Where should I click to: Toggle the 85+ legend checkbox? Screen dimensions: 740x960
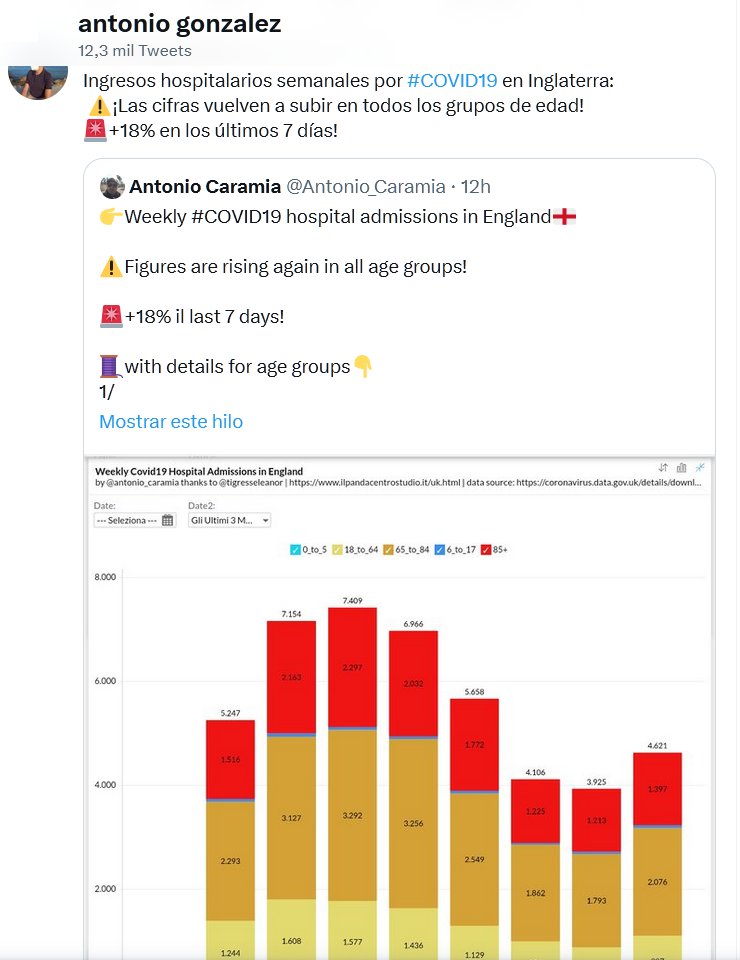[x=487, y=550]
